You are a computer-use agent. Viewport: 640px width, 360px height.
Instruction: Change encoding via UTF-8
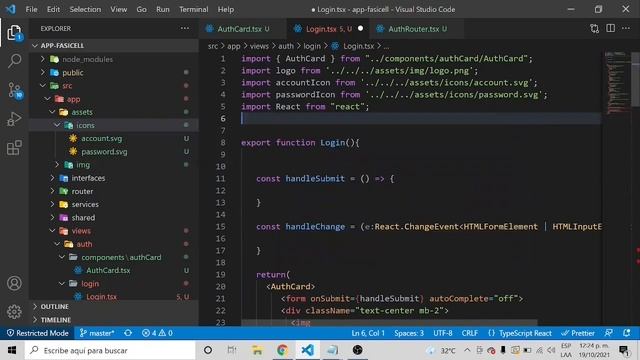[x=442, y=333]
